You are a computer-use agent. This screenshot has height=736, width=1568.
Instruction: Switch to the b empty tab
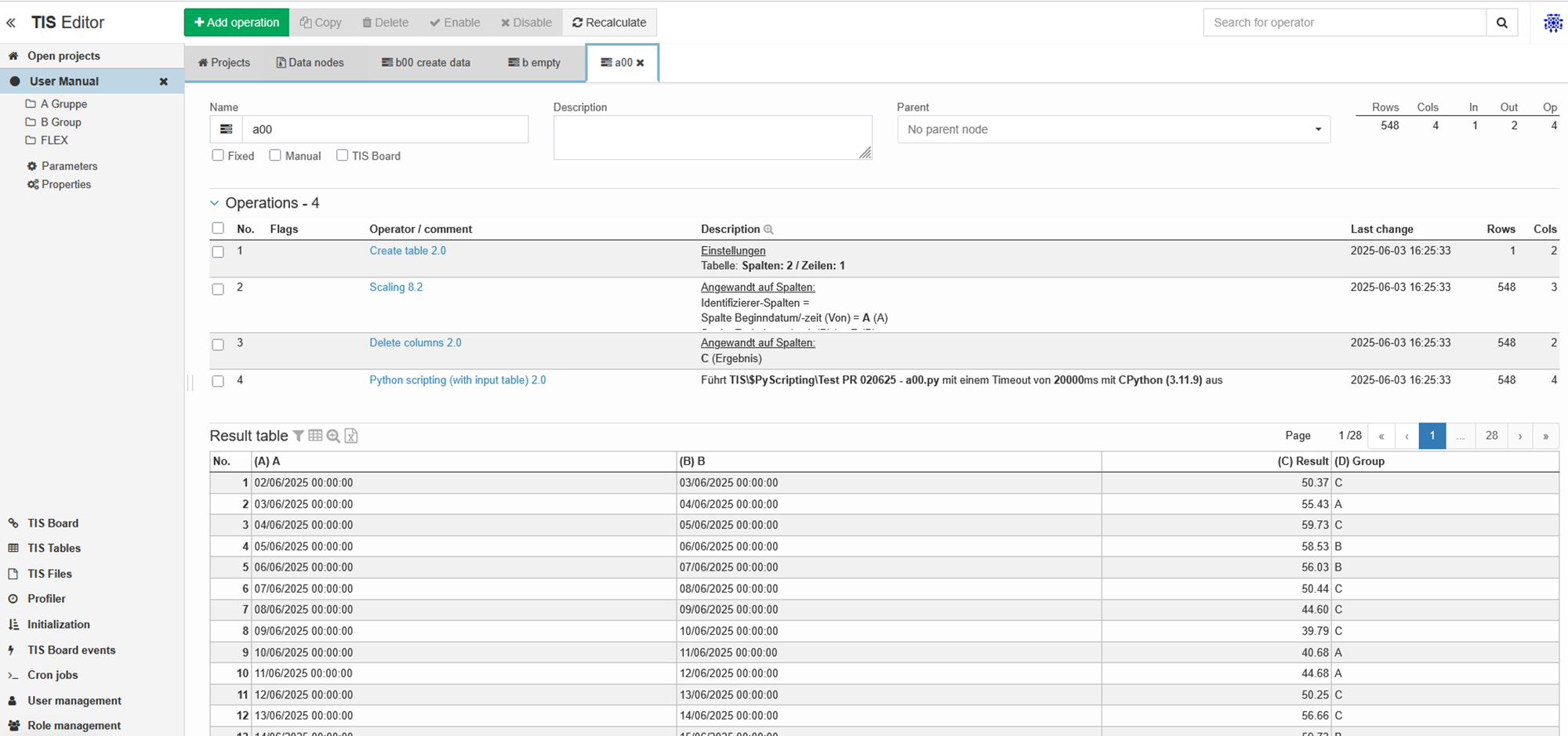click(534, 63)
